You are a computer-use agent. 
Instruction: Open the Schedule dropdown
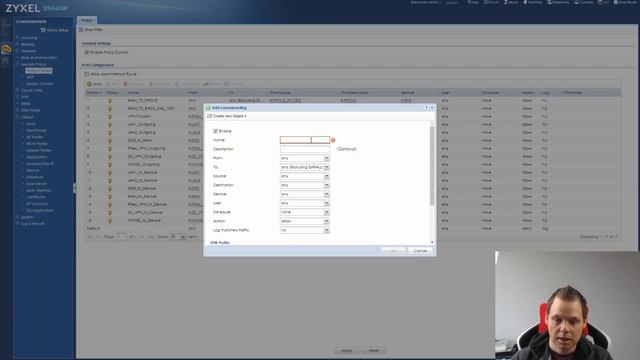pos(327,212)
